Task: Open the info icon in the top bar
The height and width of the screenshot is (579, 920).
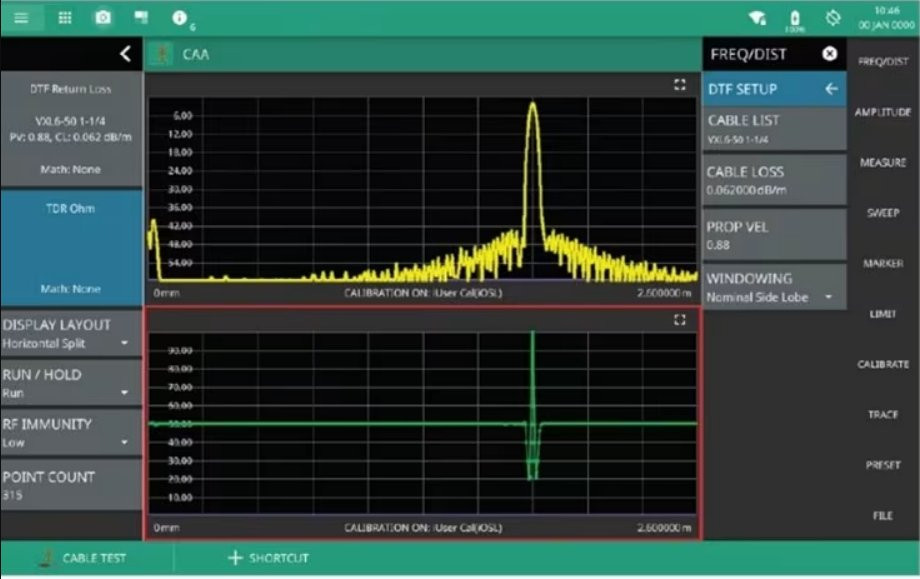Action: [x=179, y=18]
